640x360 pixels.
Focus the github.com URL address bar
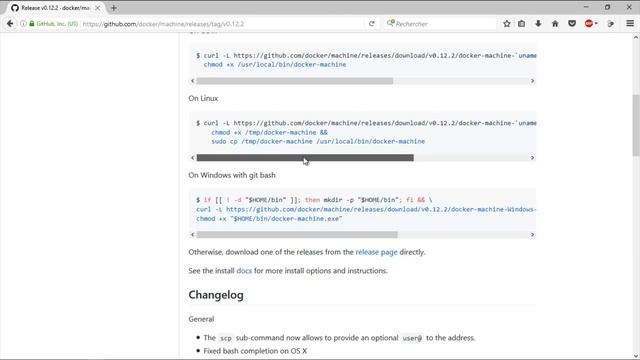(222, 24)
